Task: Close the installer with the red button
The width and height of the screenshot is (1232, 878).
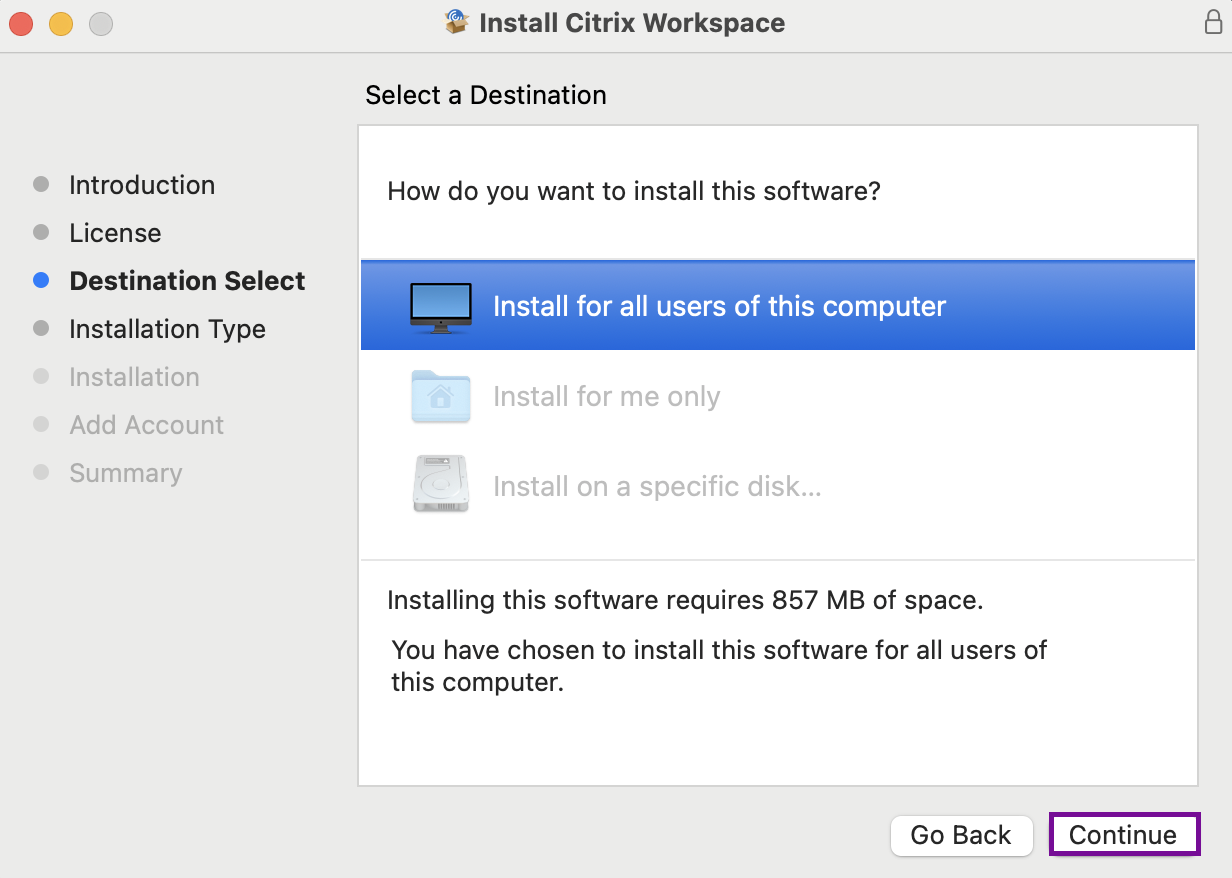Action: 21,23
